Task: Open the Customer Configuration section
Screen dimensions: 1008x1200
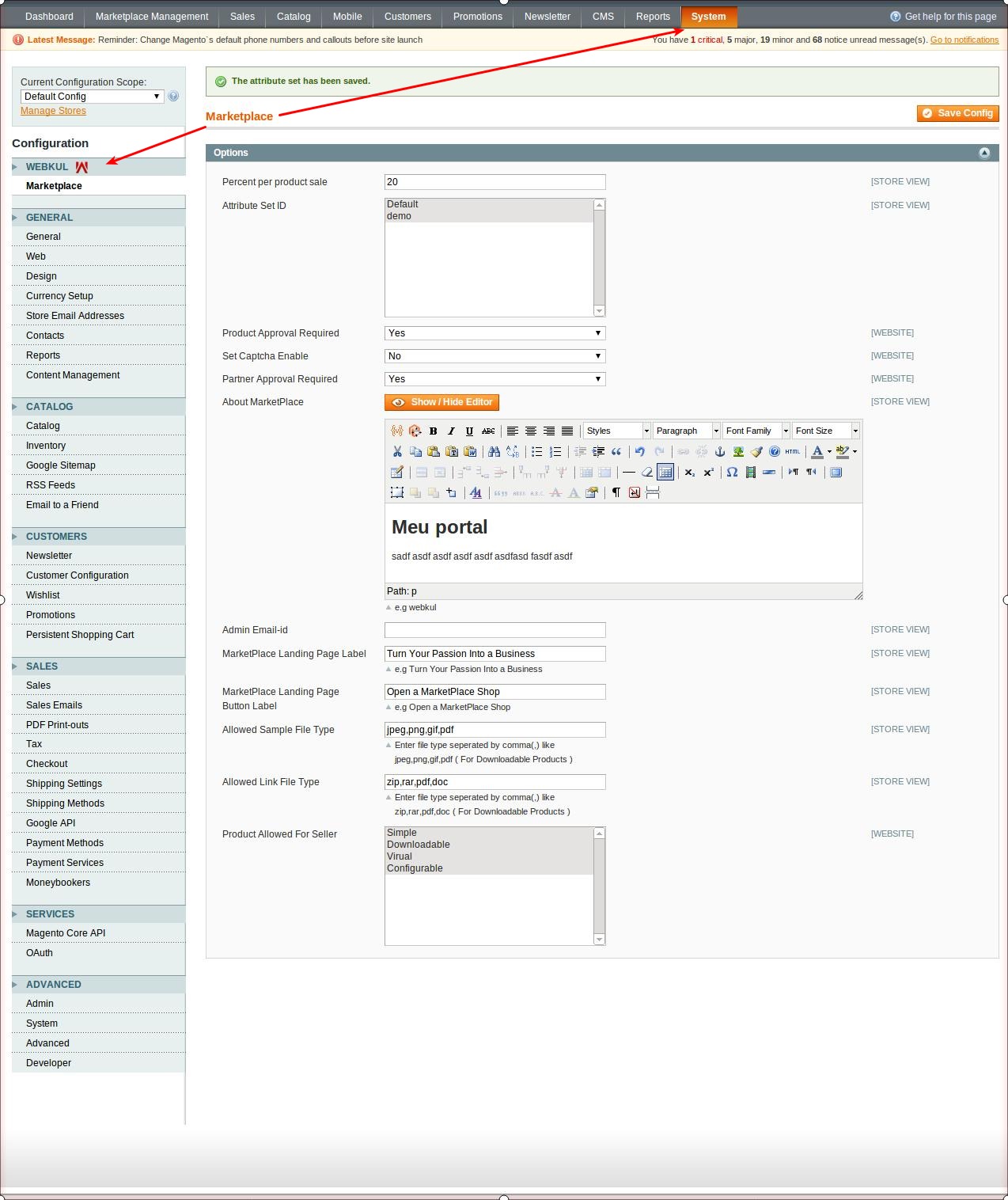Action: (x=78, y=575)
